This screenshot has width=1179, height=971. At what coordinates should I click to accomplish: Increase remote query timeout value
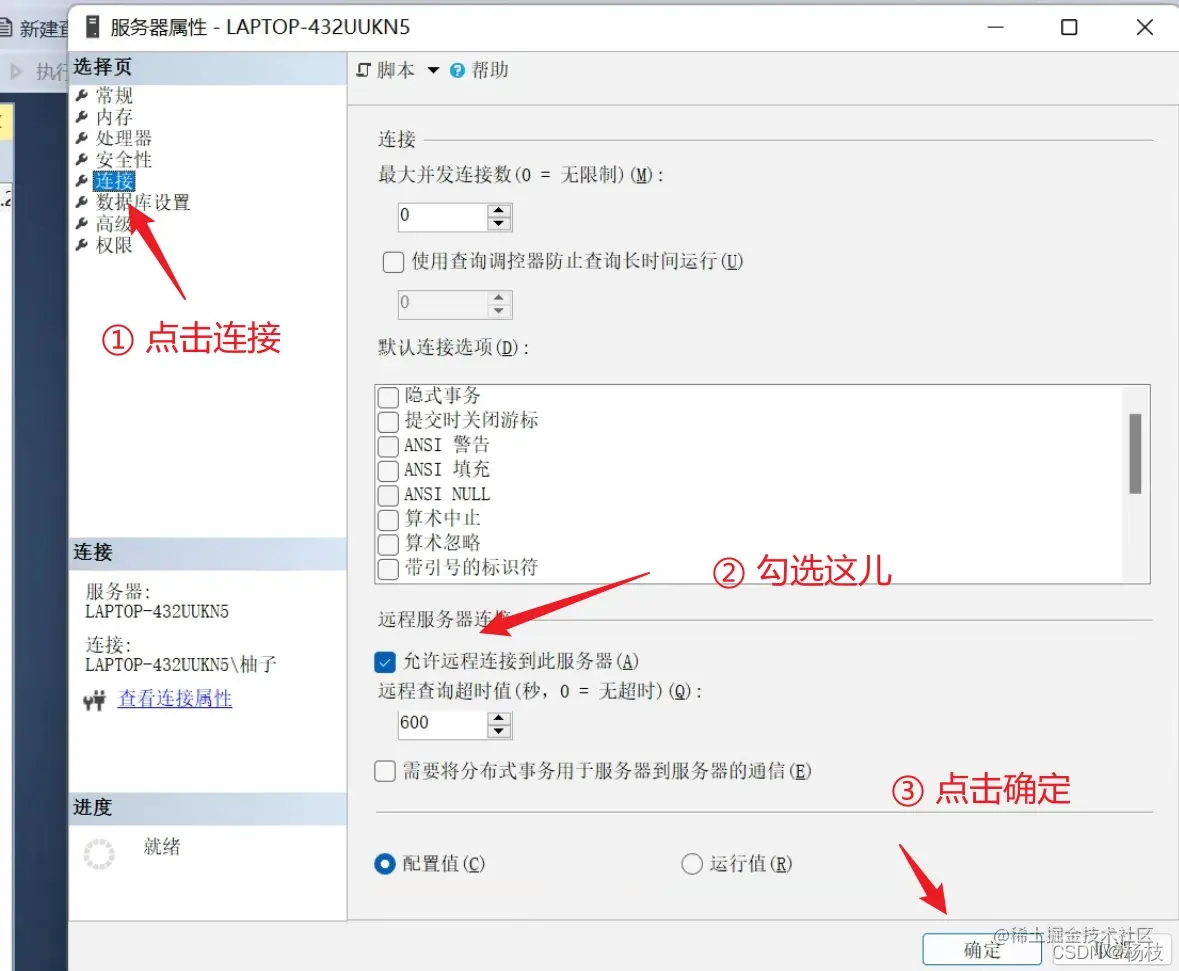pos(499,718)
